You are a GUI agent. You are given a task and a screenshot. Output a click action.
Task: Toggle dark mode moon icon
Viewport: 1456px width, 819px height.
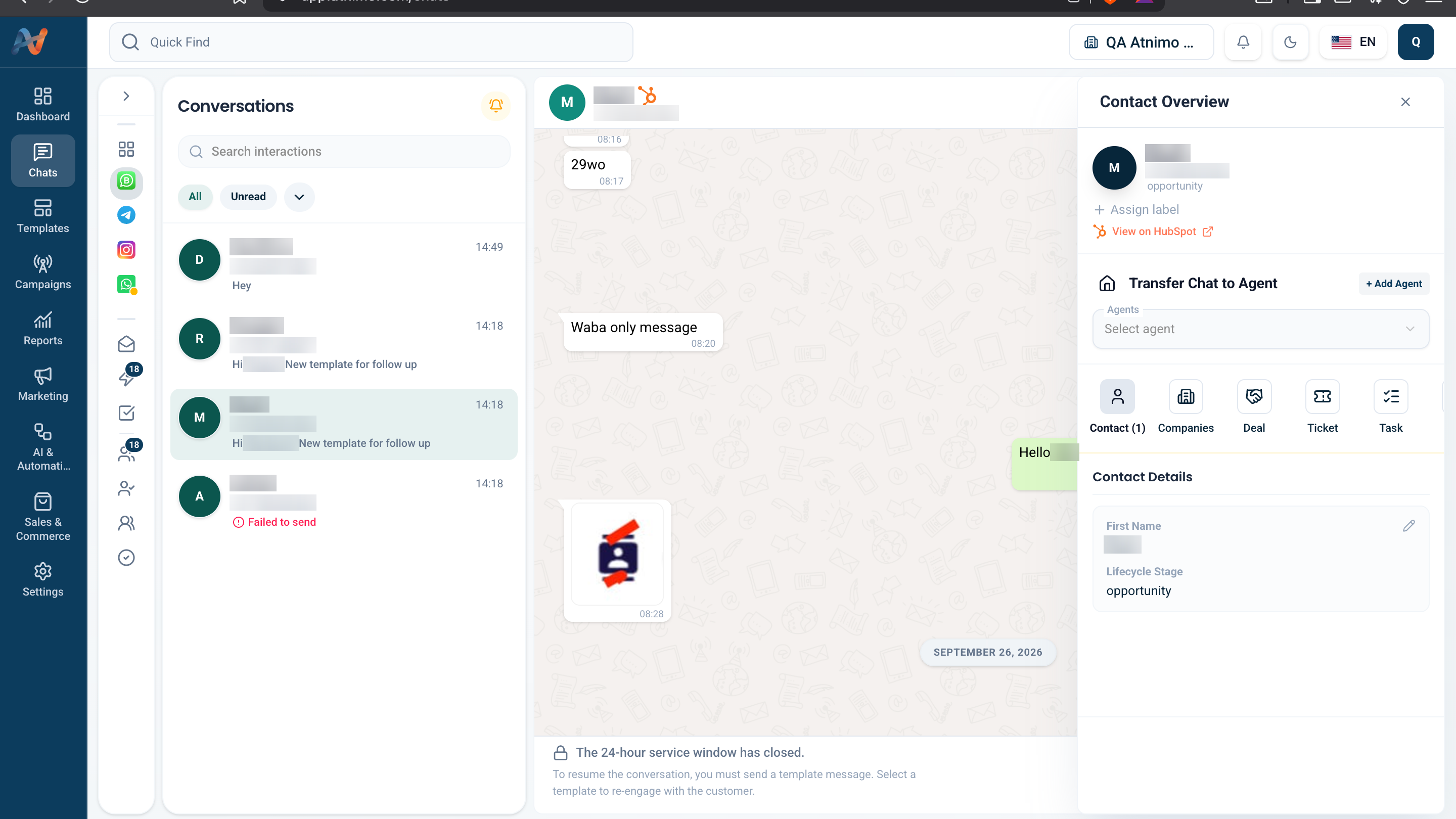click(x=1290, y=42)
